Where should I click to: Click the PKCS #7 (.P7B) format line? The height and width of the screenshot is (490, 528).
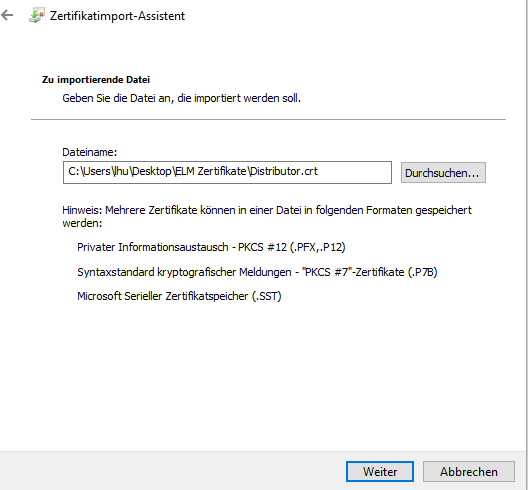coord(257,272)
